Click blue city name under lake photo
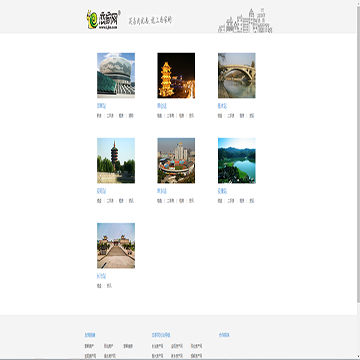Viewport: 360px width, 360px height. pyautogui.click(x=222, y=191)
